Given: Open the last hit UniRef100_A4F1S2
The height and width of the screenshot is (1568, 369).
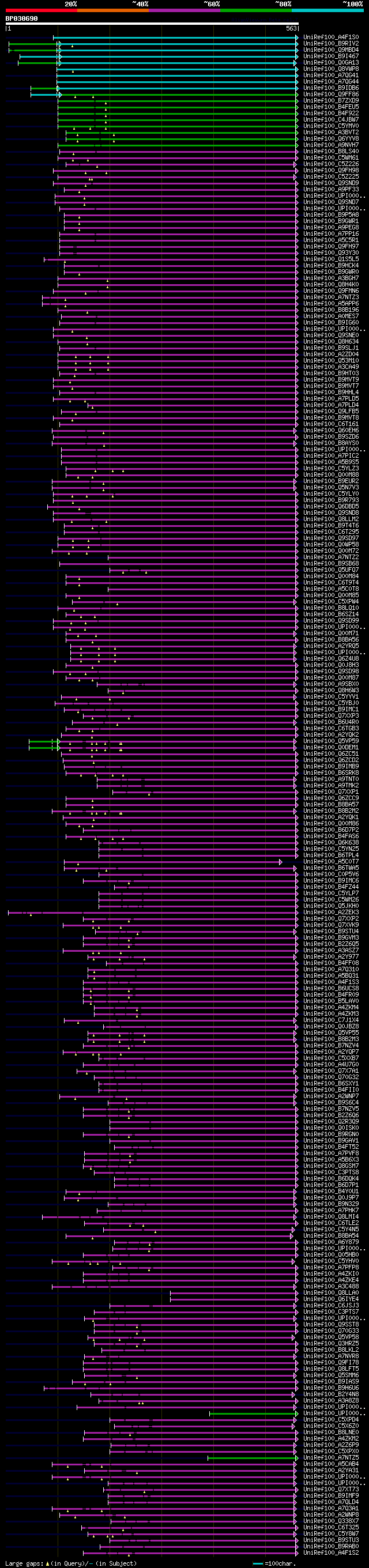Looking at the screenshot, I should pos(332,1553).
